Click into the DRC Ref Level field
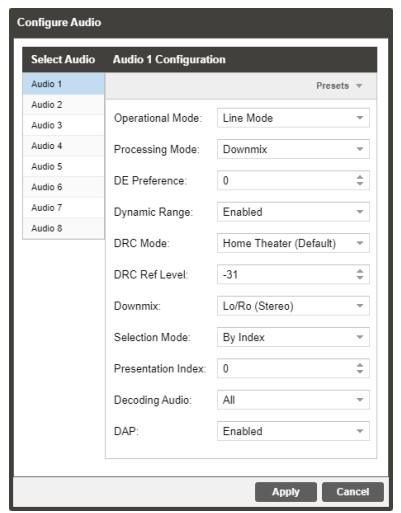The width and height of the screenshot is (401, 513). click(286, 274)
